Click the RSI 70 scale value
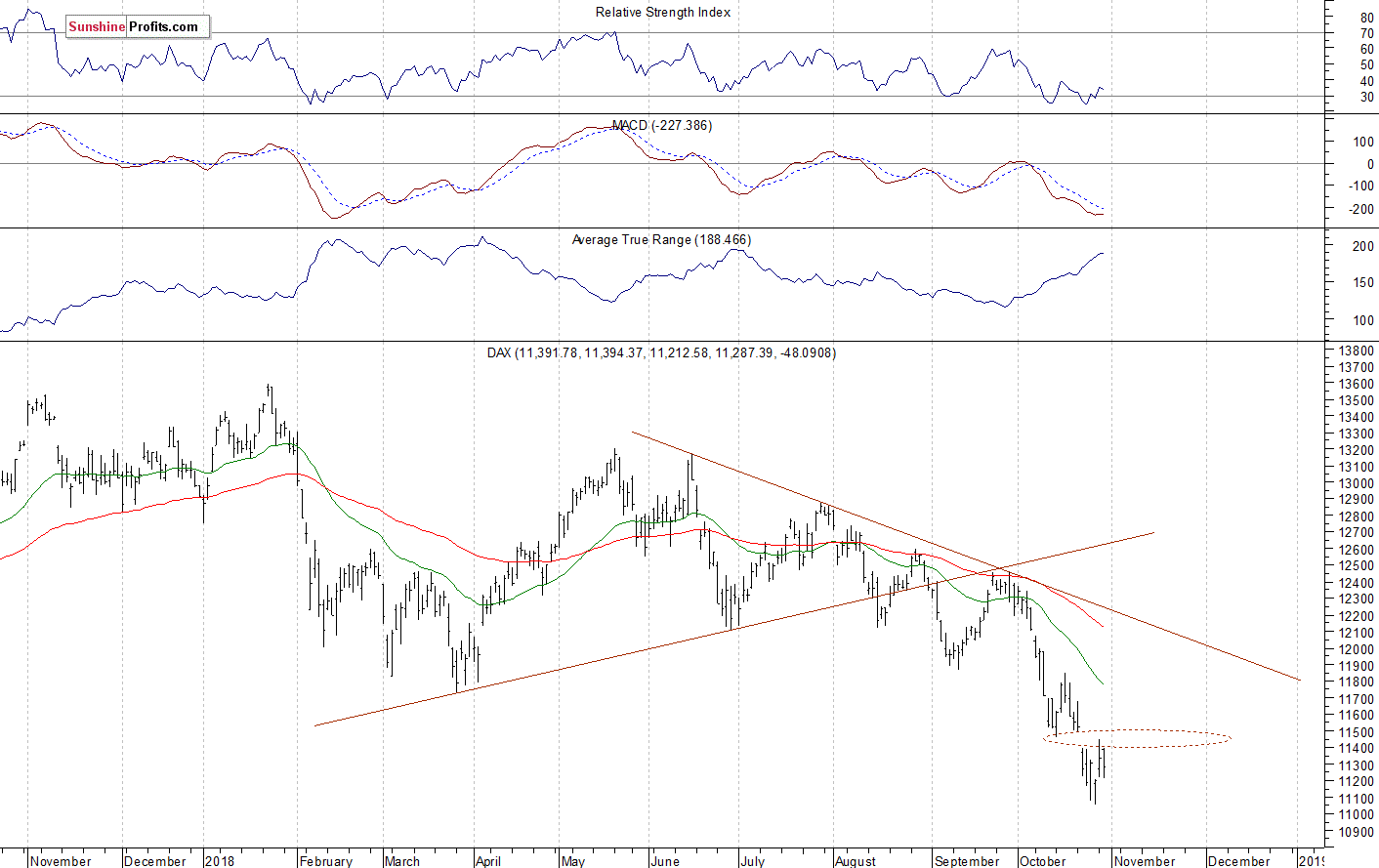The width and height of the screenshot is (1379, 868). (x=1366, y=33)
